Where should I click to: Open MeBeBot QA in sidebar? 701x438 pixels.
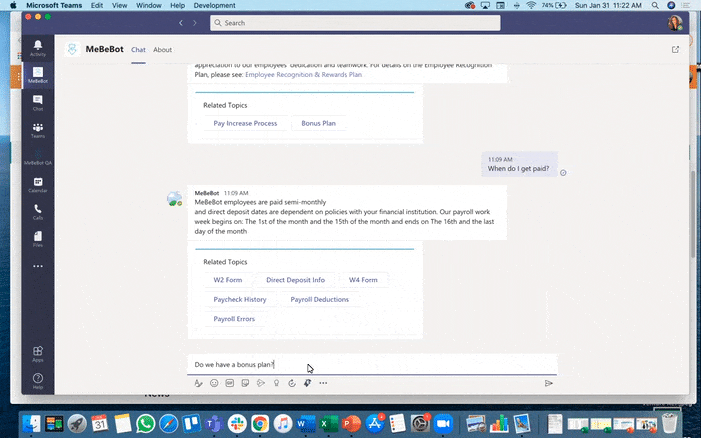(38, 157)
